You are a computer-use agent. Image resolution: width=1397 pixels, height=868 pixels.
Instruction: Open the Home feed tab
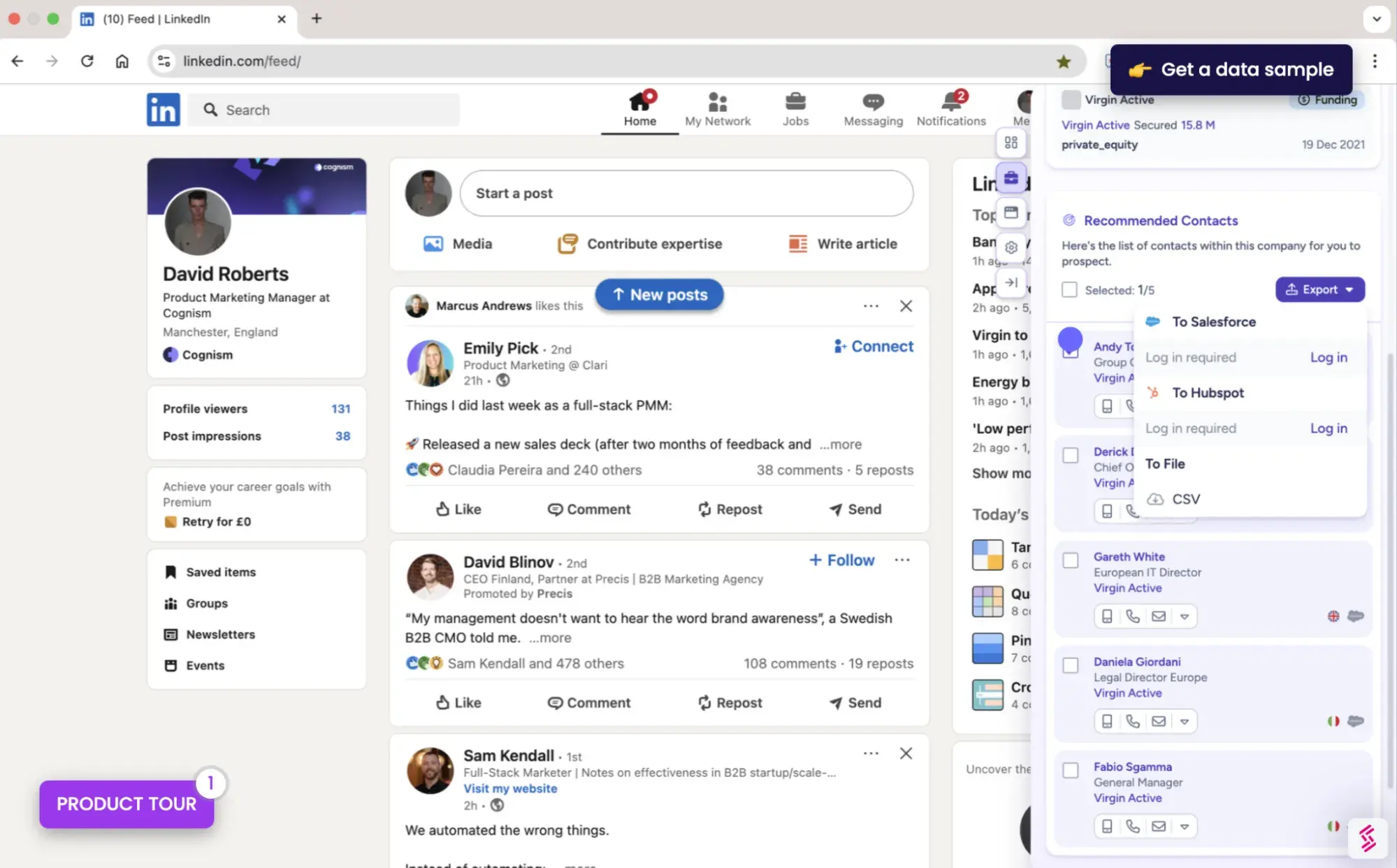click(x=639, y=110)
